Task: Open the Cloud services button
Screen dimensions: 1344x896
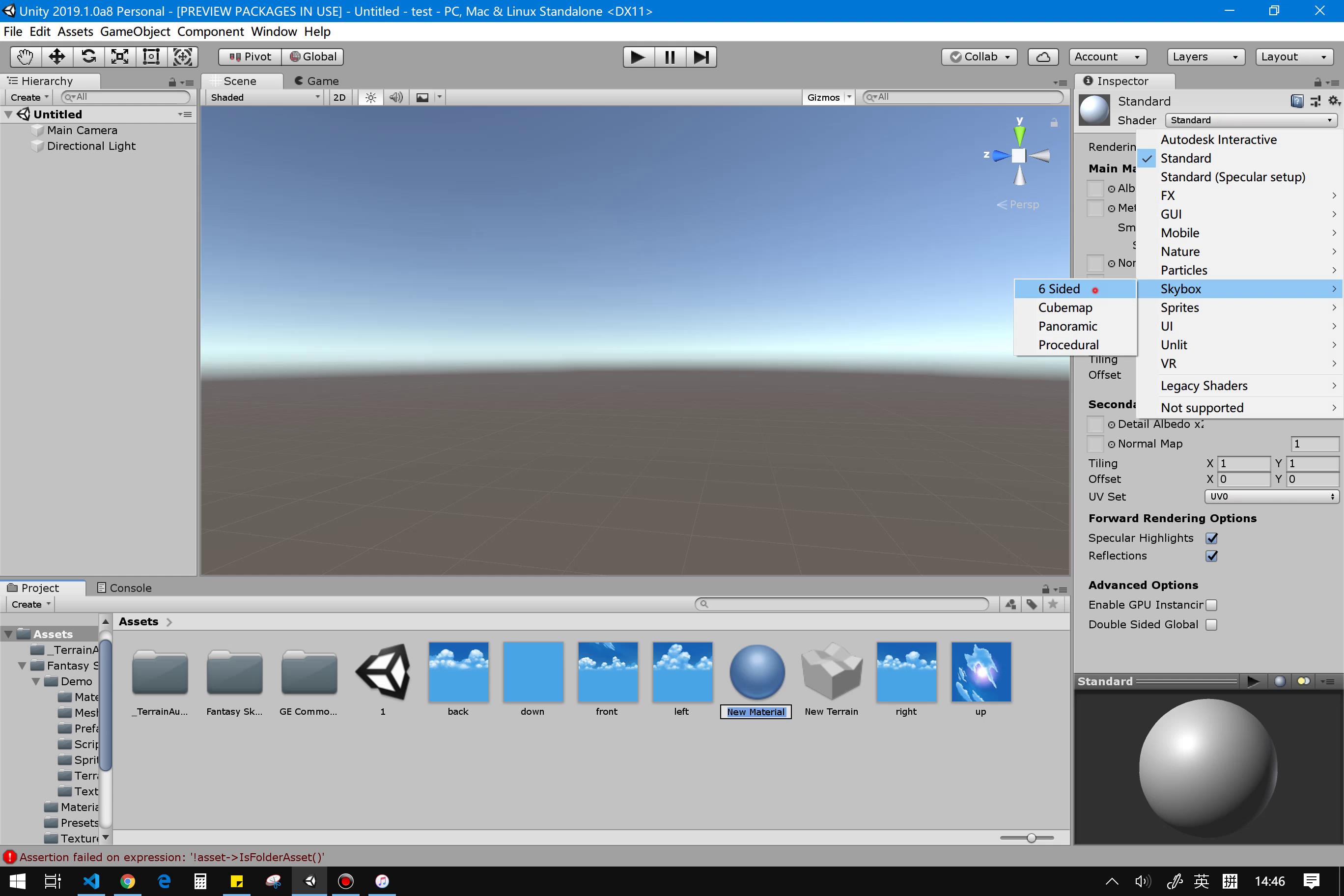Action: (1043, 56)
